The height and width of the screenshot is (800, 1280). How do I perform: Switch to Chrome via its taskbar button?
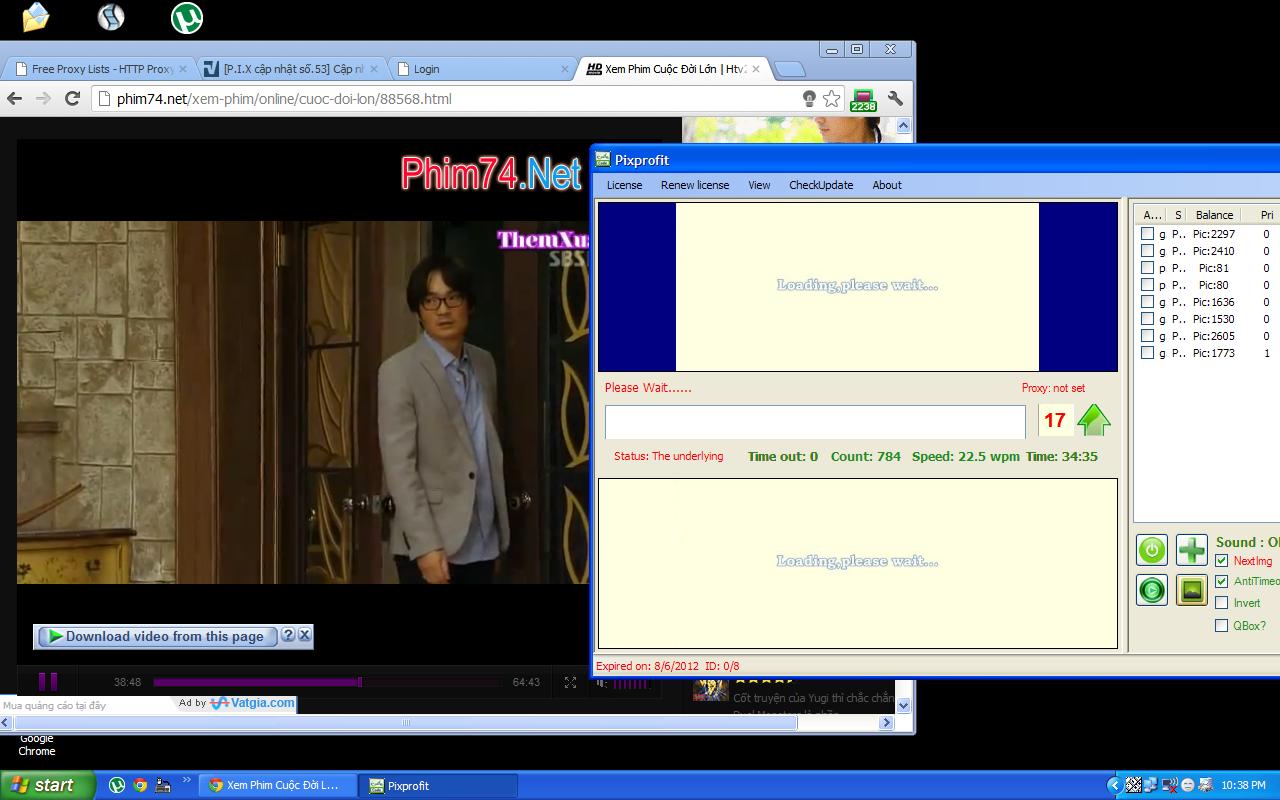[x=277, y=785]
